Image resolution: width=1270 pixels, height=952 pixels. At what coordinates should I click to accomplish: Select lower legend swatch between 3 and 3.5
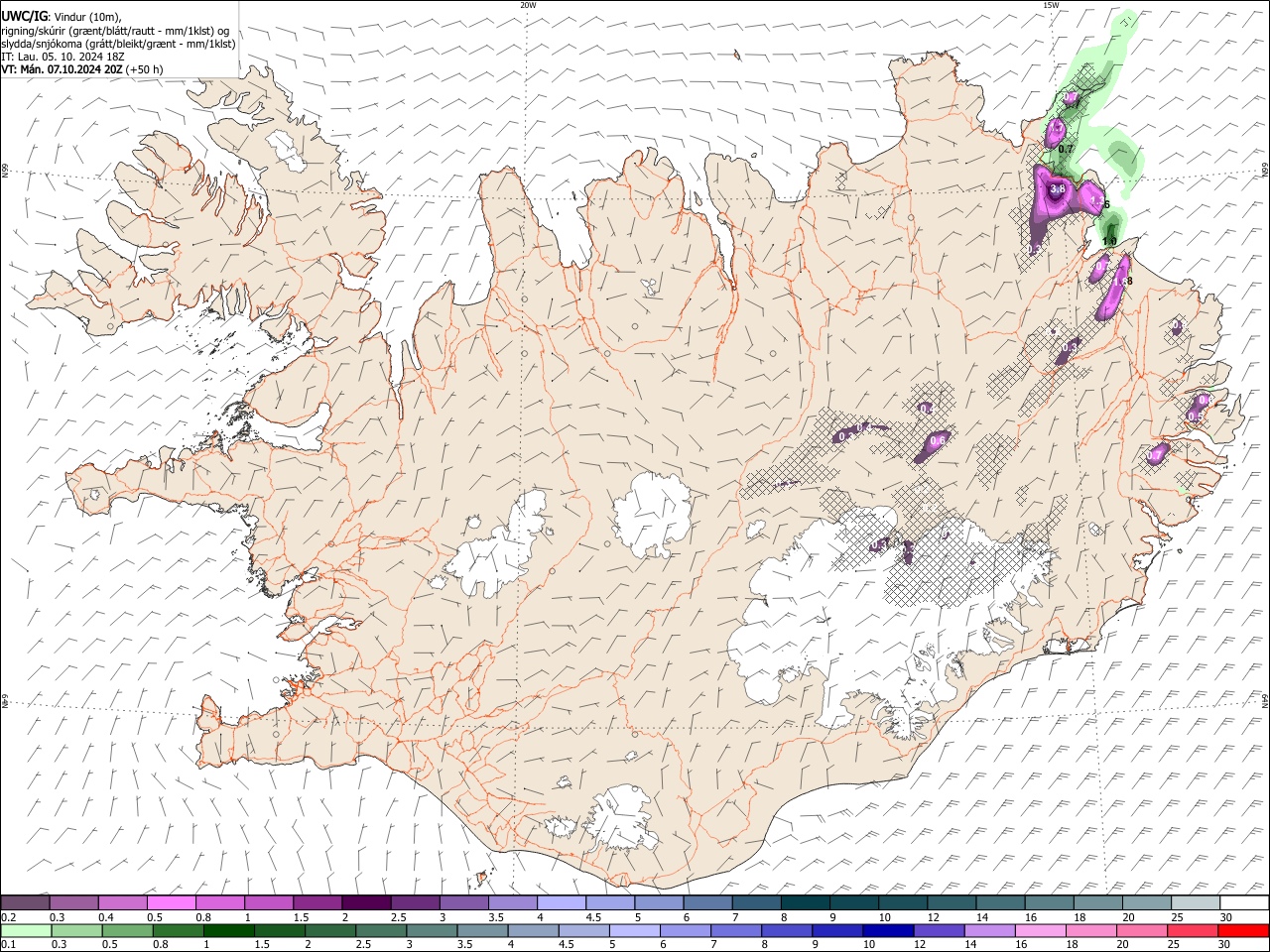coord(432,930)
